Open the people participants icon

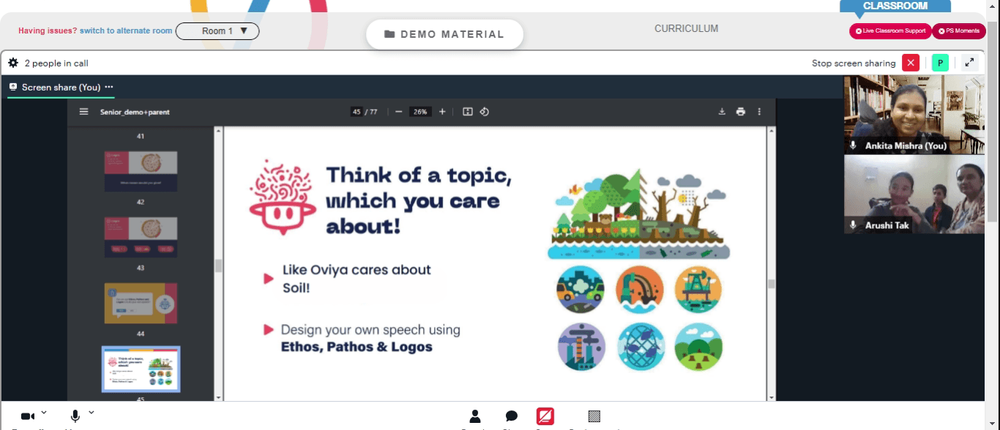[475, 416]
